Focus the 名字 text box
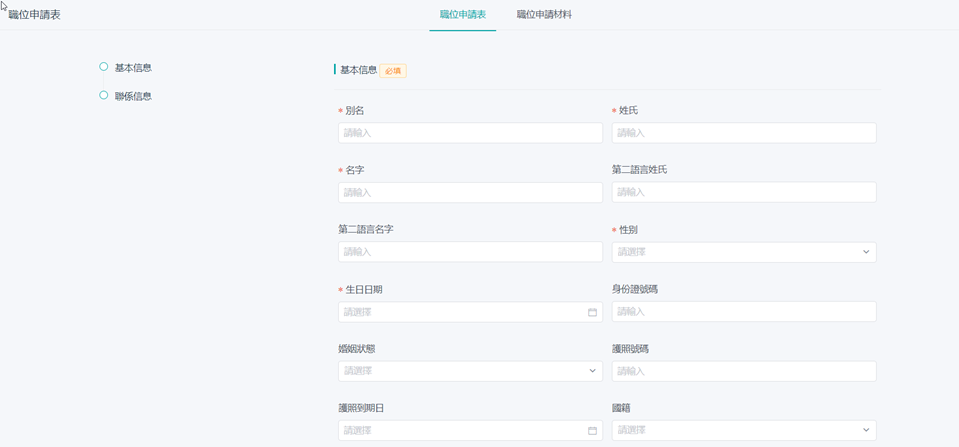This screenshot has height=447, width=959. pyautogui.click(x=470, y=192)
